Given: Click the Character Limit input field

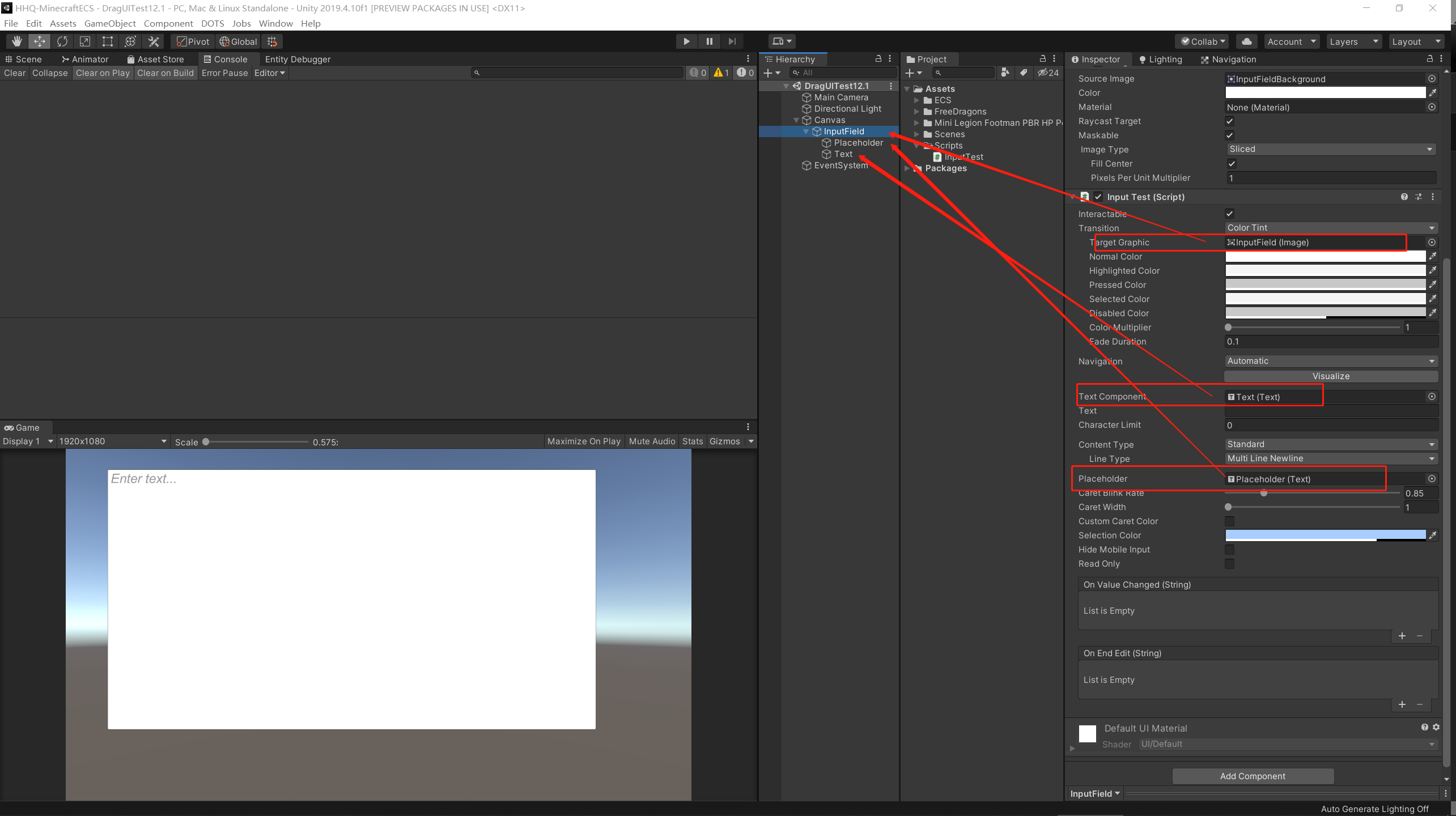Looking at the screenshot, I should click(x=1330, y=425).
